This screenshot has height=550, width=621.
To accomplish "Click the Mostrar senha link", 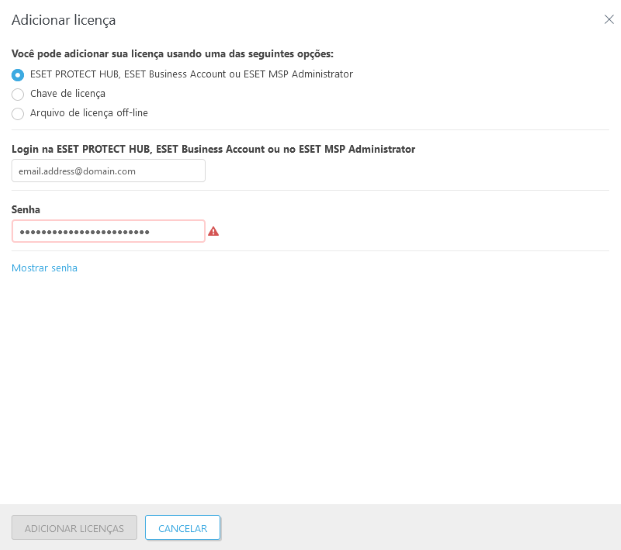I will (x=44, y=268).
